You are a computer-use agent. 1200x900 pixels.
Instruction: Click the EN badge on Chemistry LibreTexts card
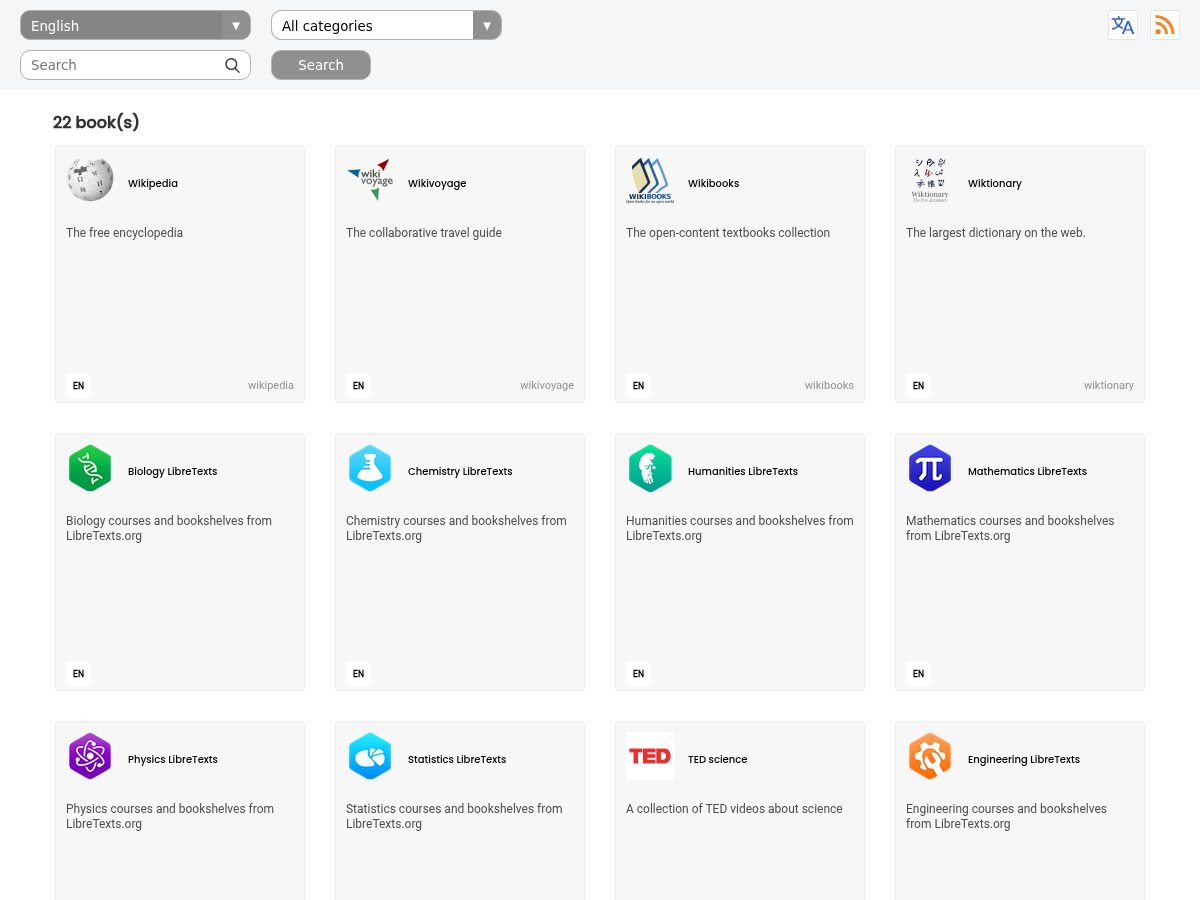(x=358, y=673)
